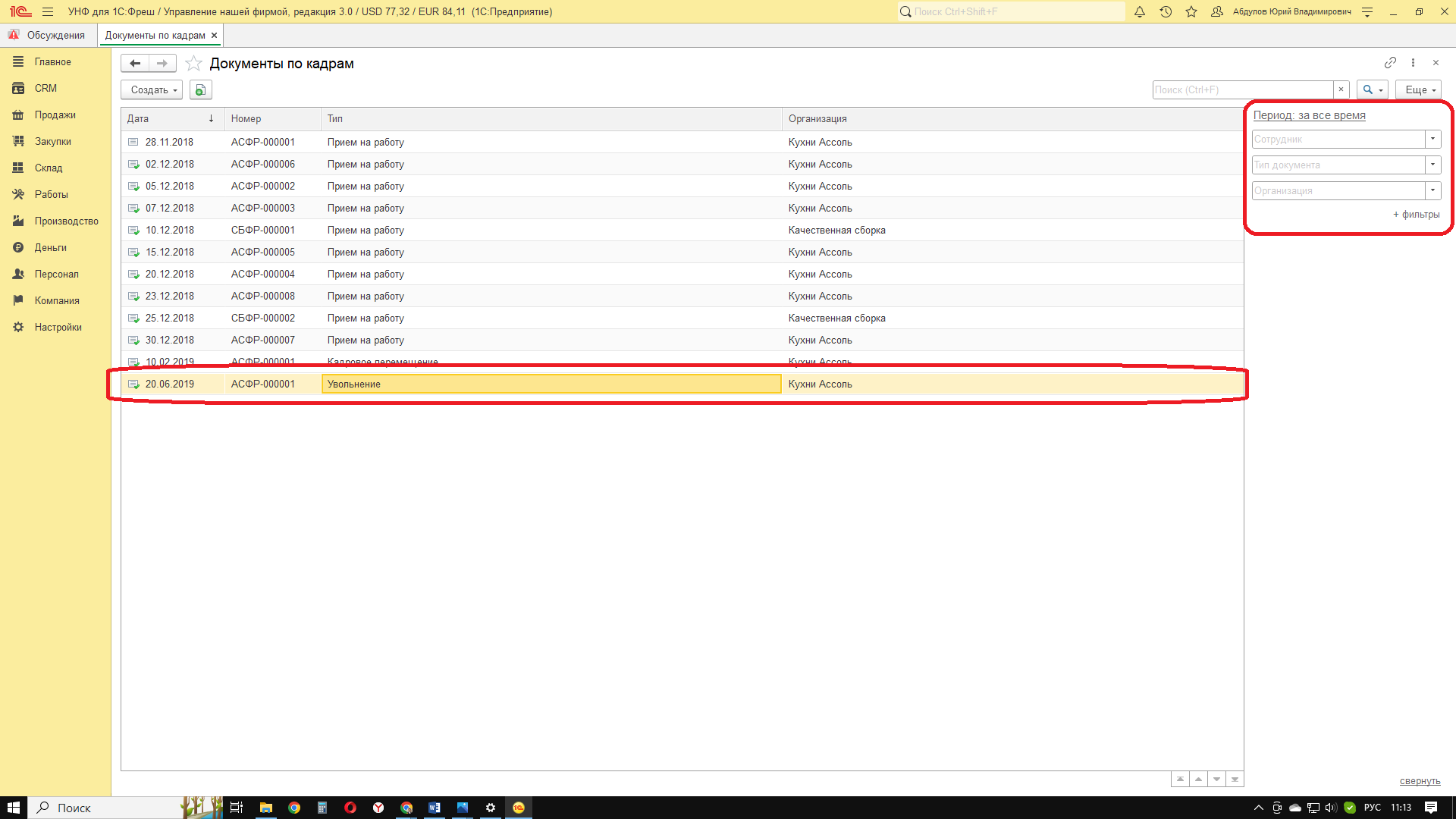Select the row dated 28.11.2018
The width and height of the screenshot is (1456, 819).
click(682, 142)
